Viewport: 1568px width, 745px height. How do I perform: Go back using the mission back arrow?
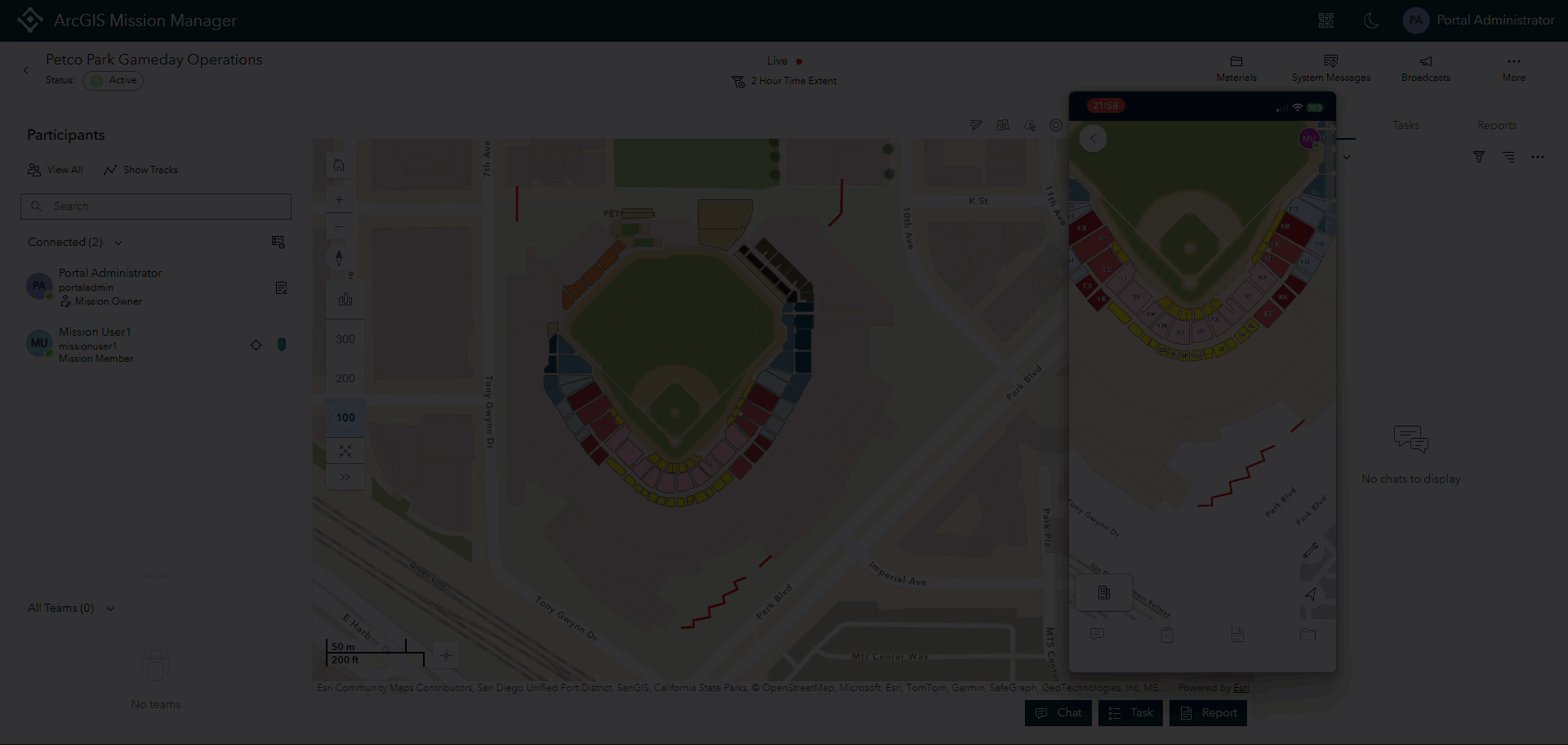pos(26,70)
